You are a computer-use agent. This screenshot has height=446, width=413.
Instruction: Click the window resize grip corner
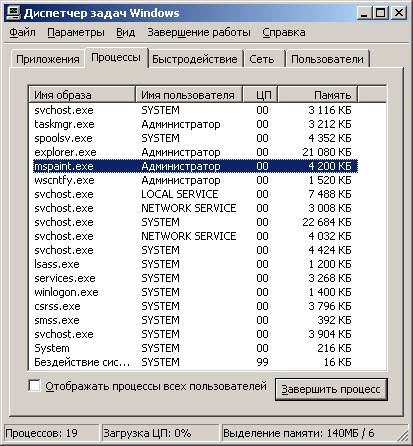click(x=404, y=436)
